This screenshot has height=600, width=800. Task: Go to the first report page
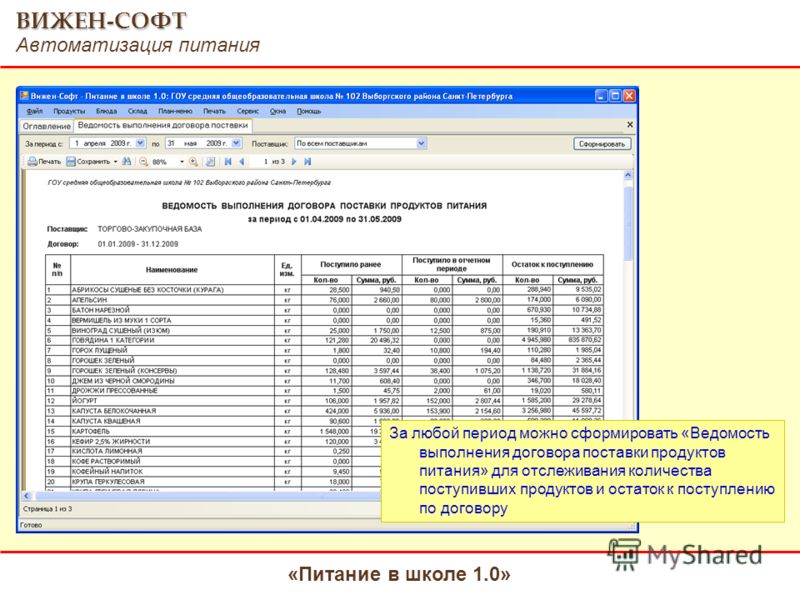(228, 162)
